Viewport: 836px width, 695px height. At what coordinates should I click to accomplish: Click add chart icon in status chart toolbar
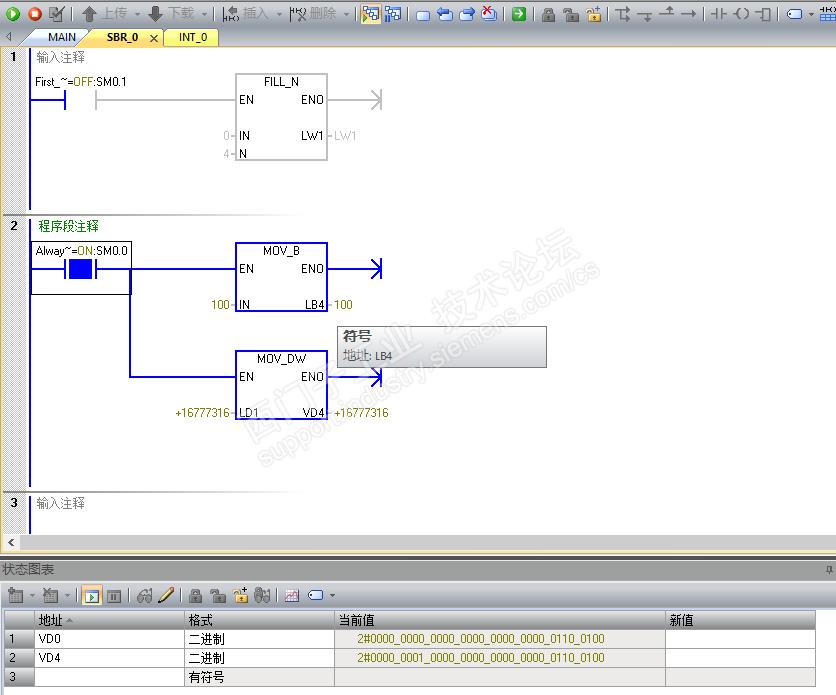click(x=16, y=595)
